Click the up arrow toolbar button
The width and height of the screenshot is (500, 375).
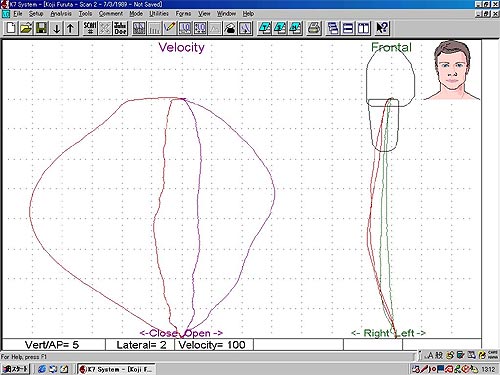[x=71, y=28]
